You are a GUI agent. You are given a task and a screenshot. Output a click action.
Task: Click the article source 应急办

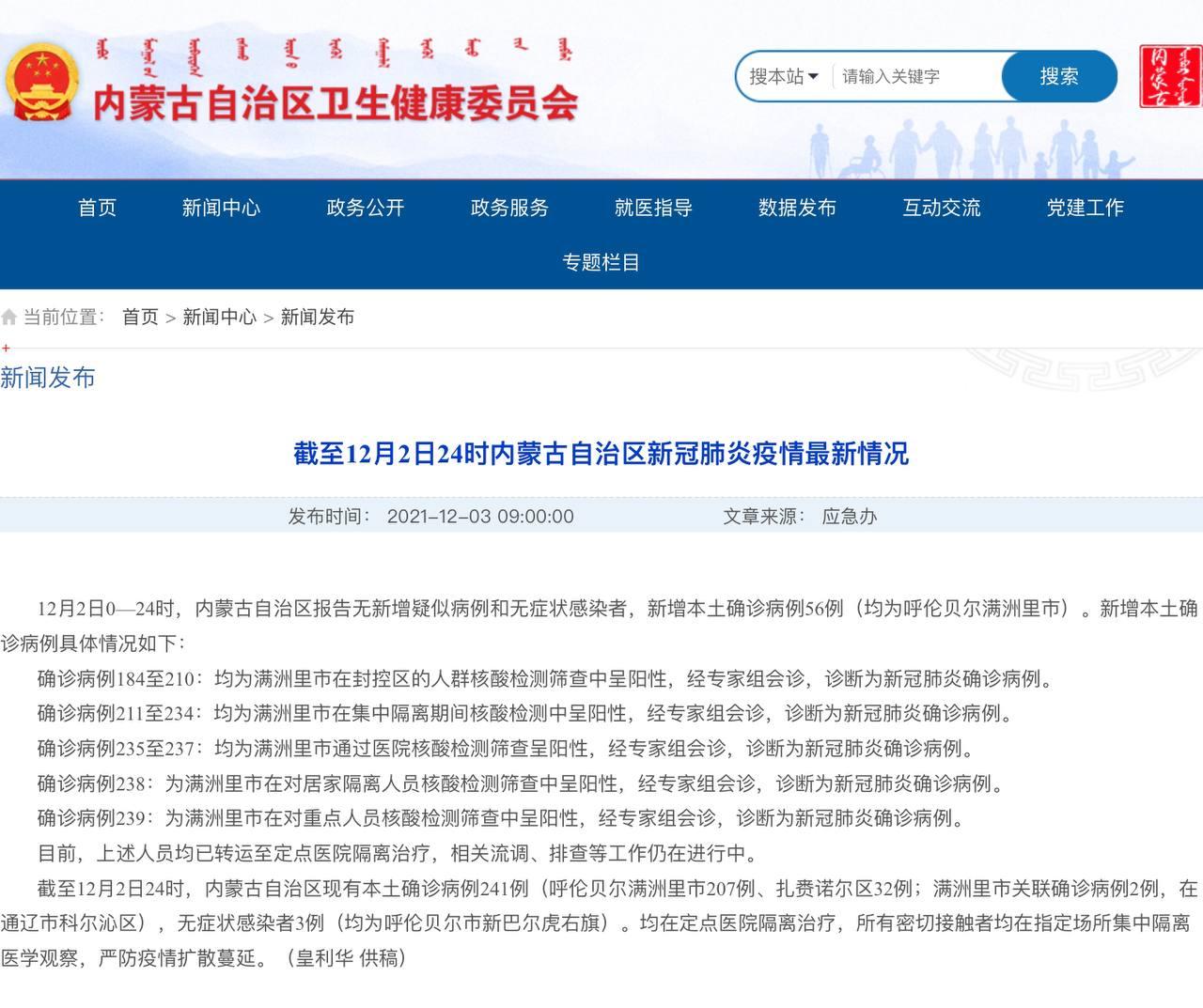849,516
